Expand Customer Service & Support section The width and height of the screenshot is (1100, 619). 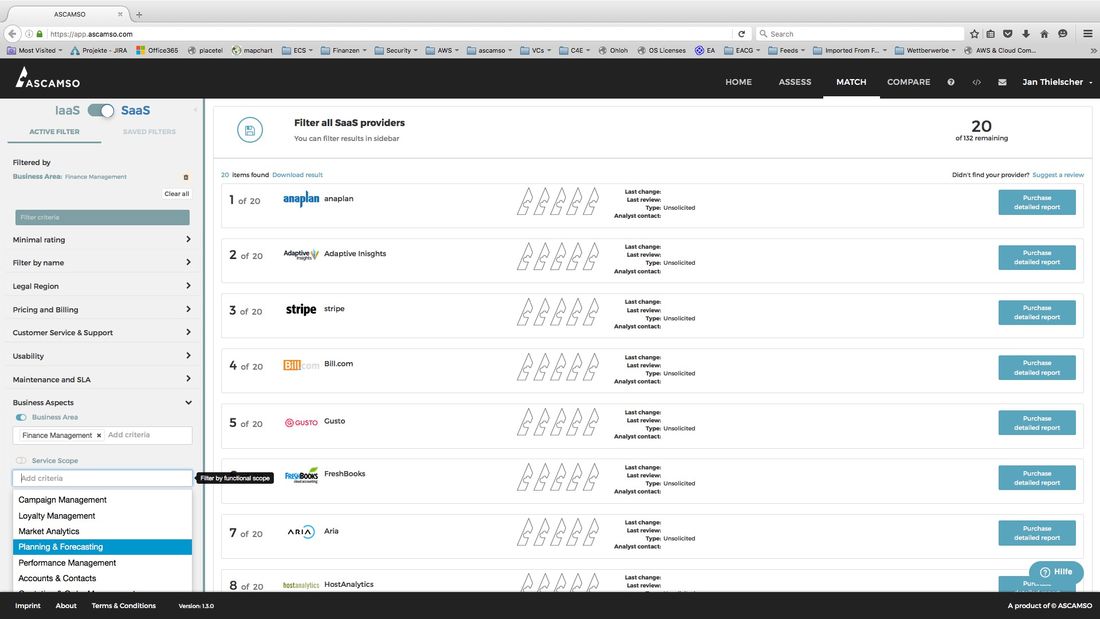102,333
